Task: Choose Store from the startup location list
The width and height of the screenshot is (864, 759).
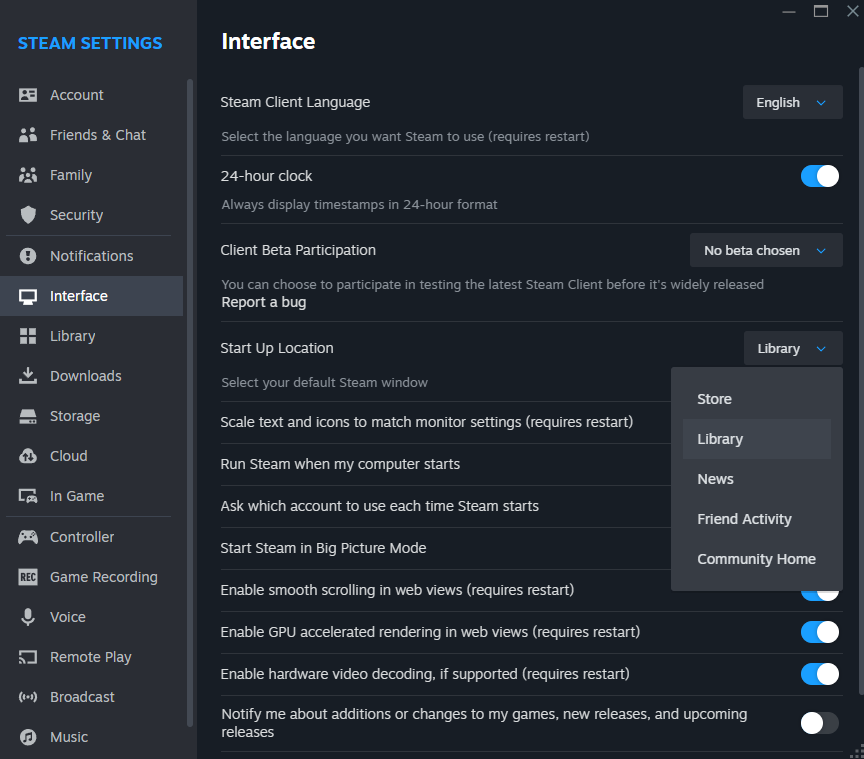Action: 714,399
